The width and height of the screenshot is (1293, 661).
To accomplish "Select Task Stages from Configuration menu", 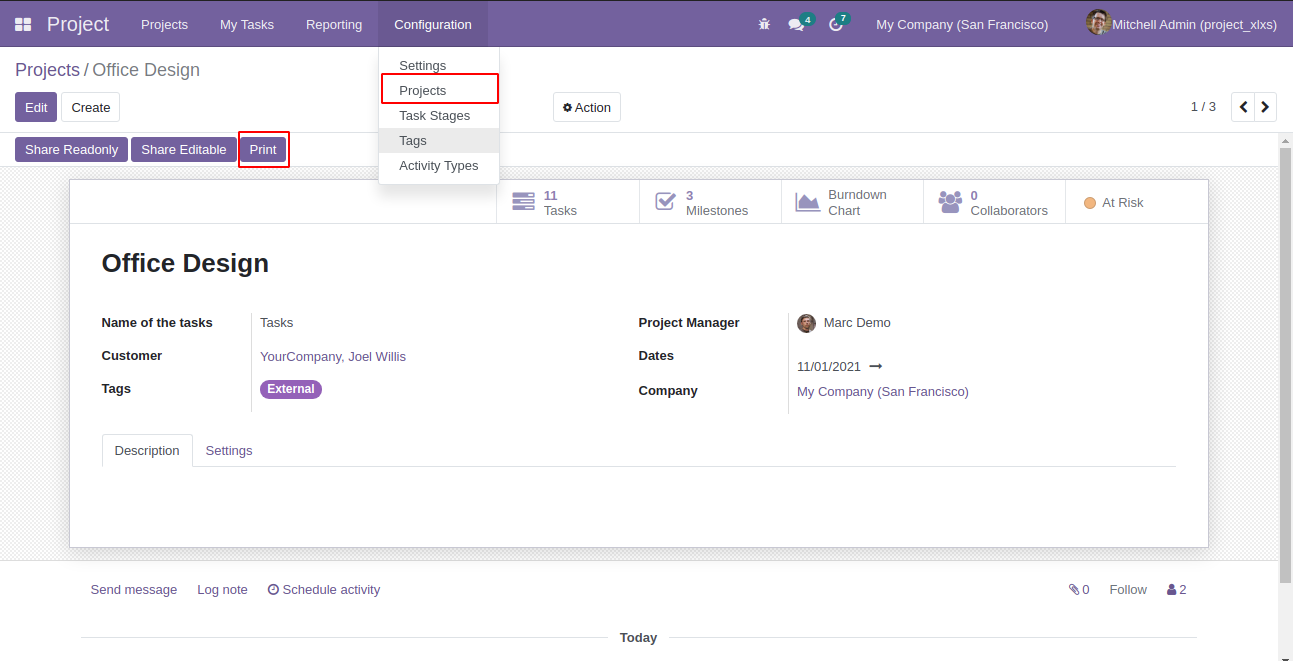I will pyautogui.click(x=434, y=116).
